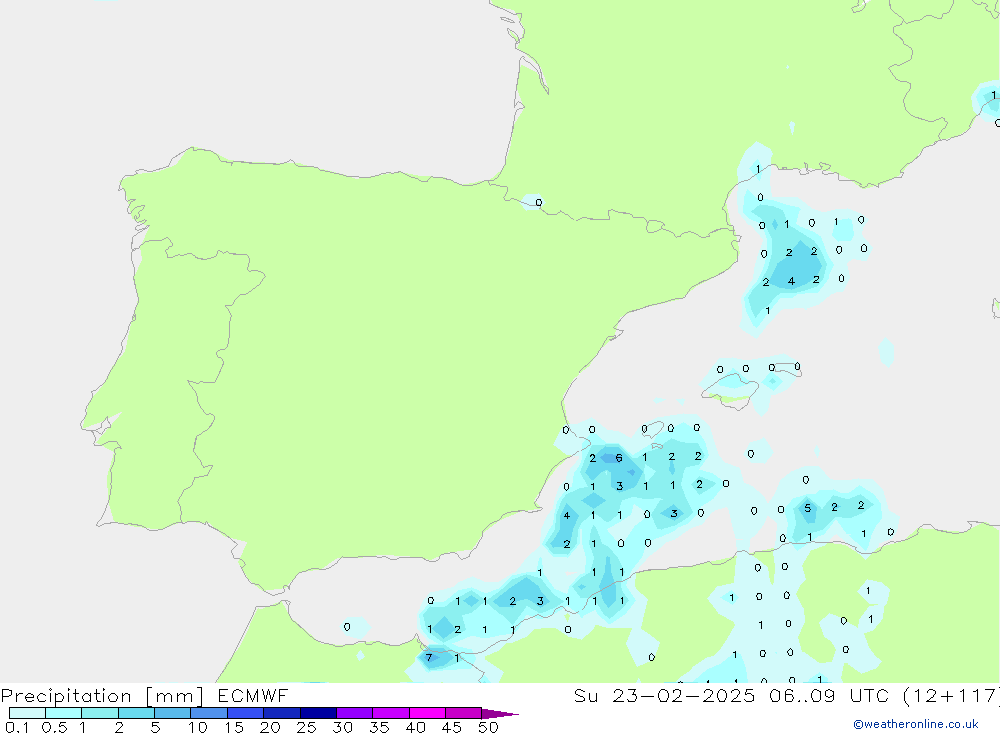Click the '(12+117)' forecast step text
The height and width of the screenshot is (733, 1000).
click(952, 696)
